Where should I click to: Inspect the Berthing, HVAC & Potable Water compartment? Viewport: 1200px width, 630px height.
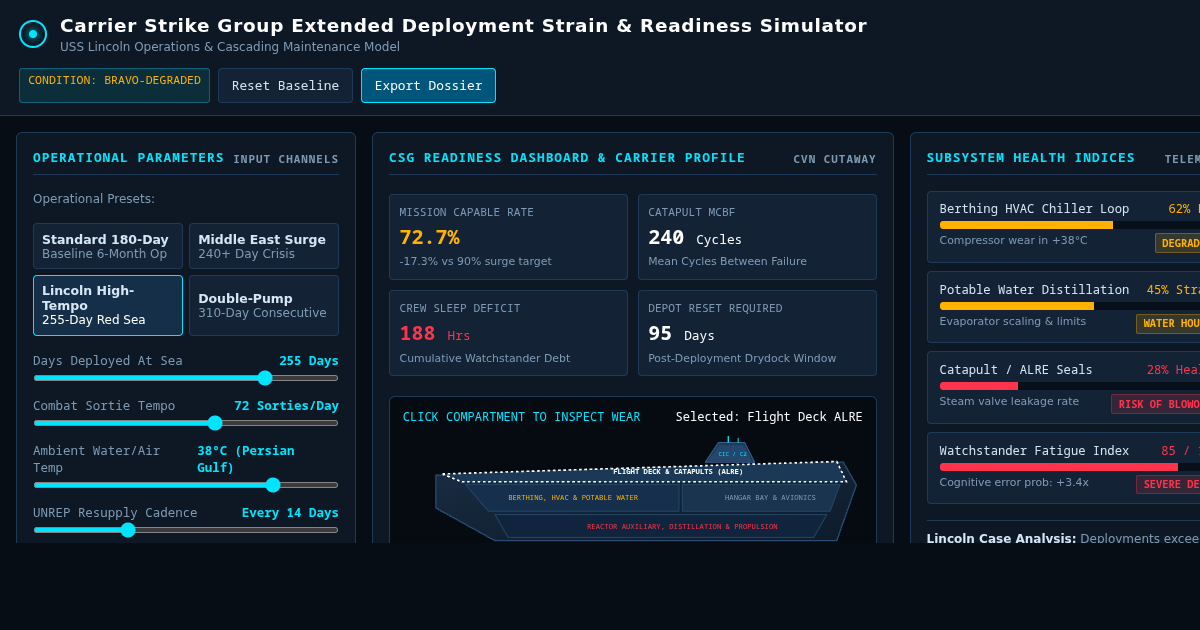point(573,497)
